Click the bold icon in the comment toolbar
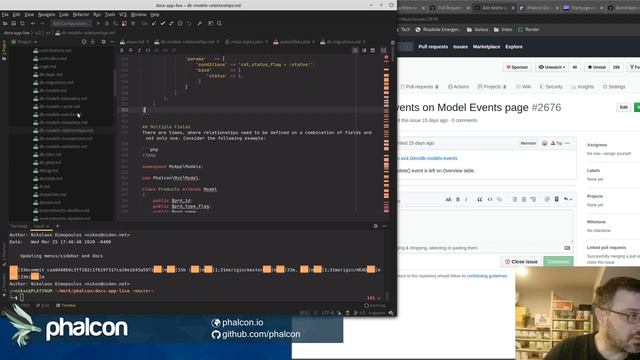The width and height of the screenshot is (640, 360). point(458,199)
